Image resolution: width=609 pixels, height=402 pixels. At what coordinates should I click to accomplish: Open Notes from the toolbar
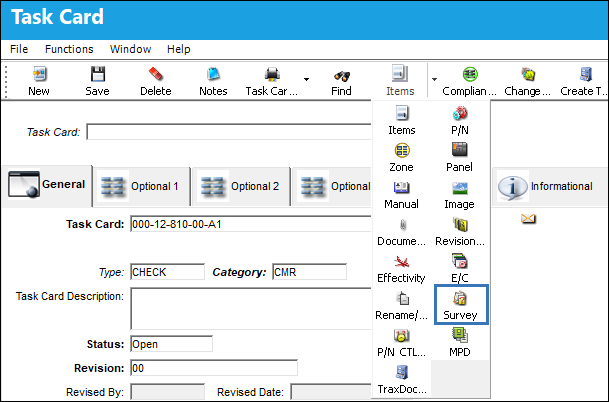213,81
